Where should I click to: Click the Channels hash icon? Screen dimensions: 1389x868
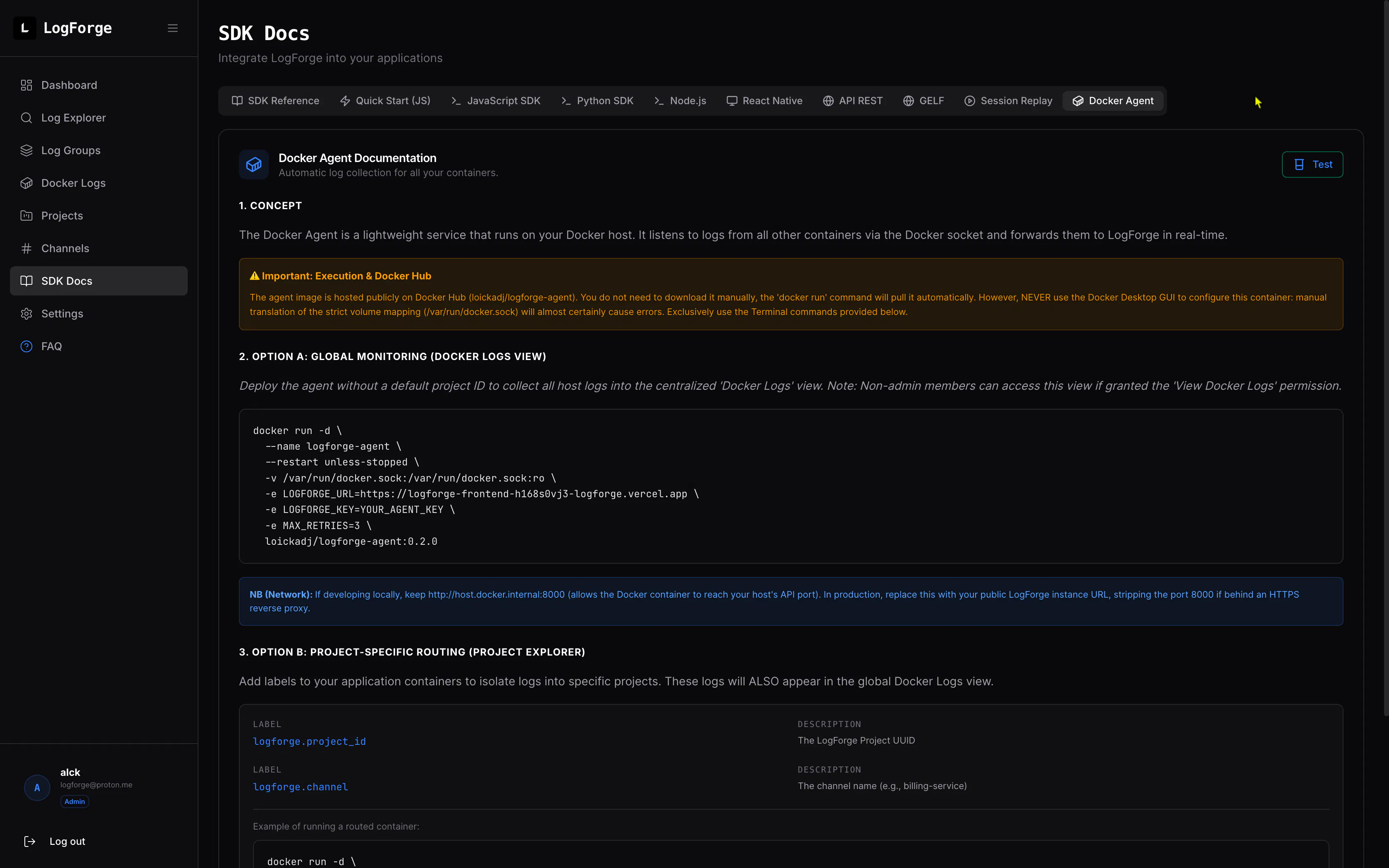[26, 248]
